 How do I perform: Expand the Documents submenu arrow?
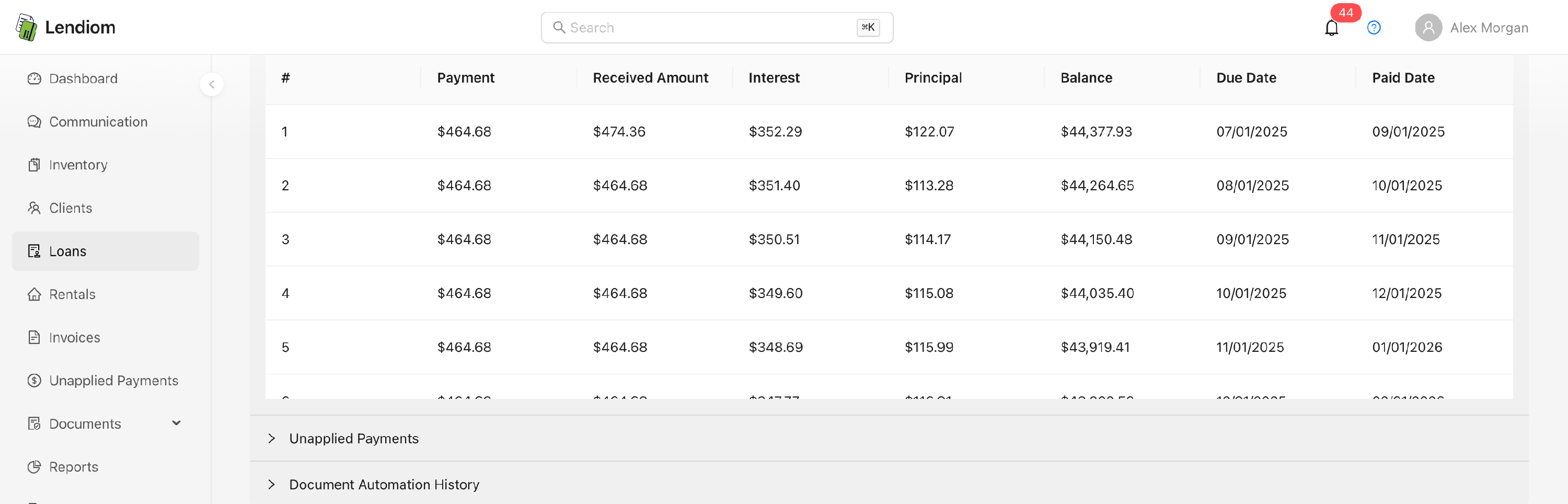point(177,423)
